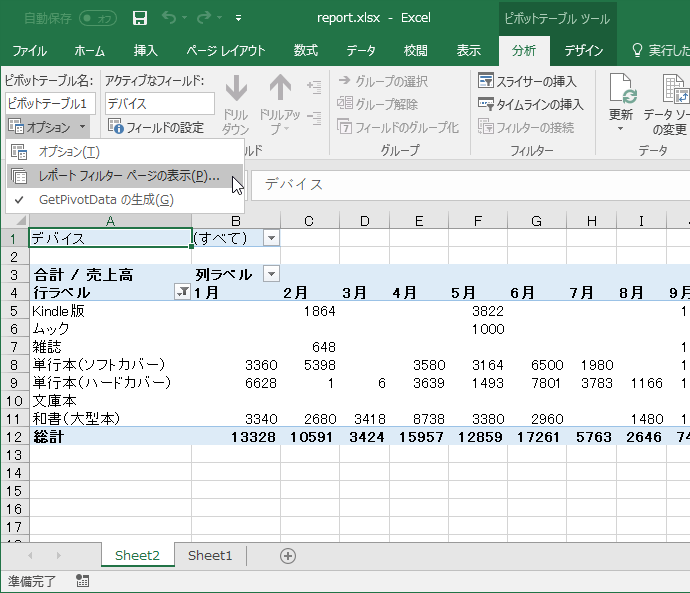Select the Sheet2 sheet tab
The image size is (690, 593).
pos(137,556)
